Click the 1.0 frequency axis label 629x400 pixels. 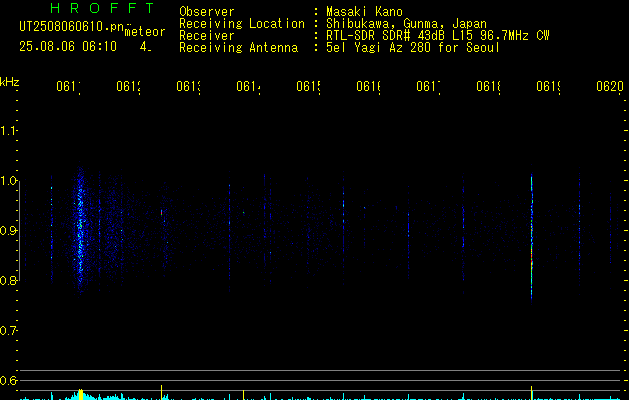tap(8, 181)
